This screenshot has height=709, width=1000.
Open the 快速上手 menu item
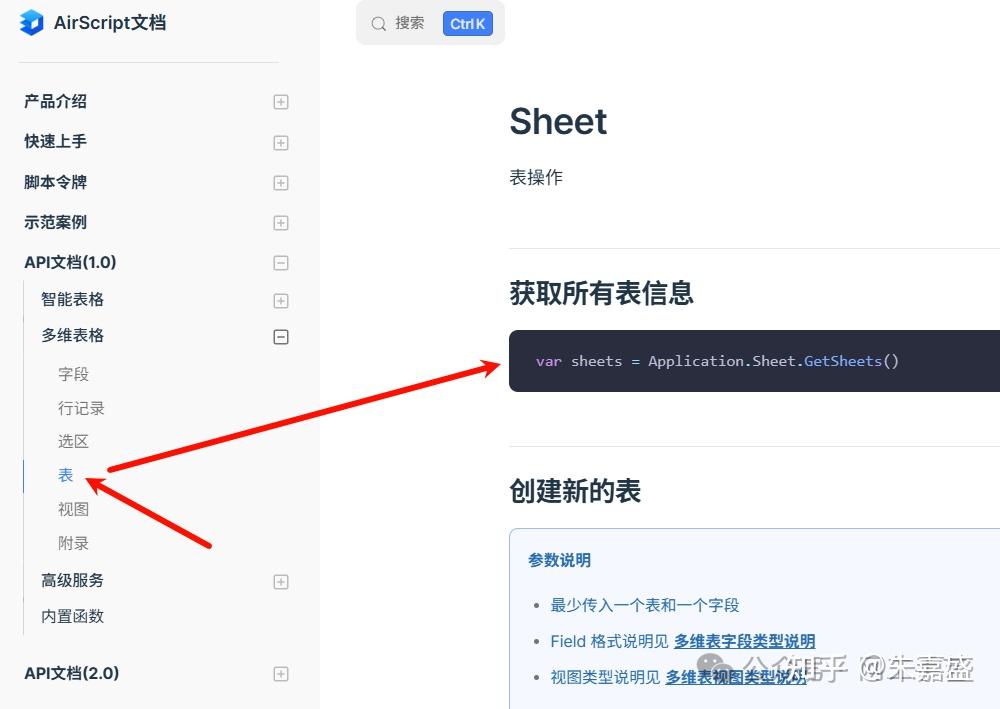tap(55, 142)
